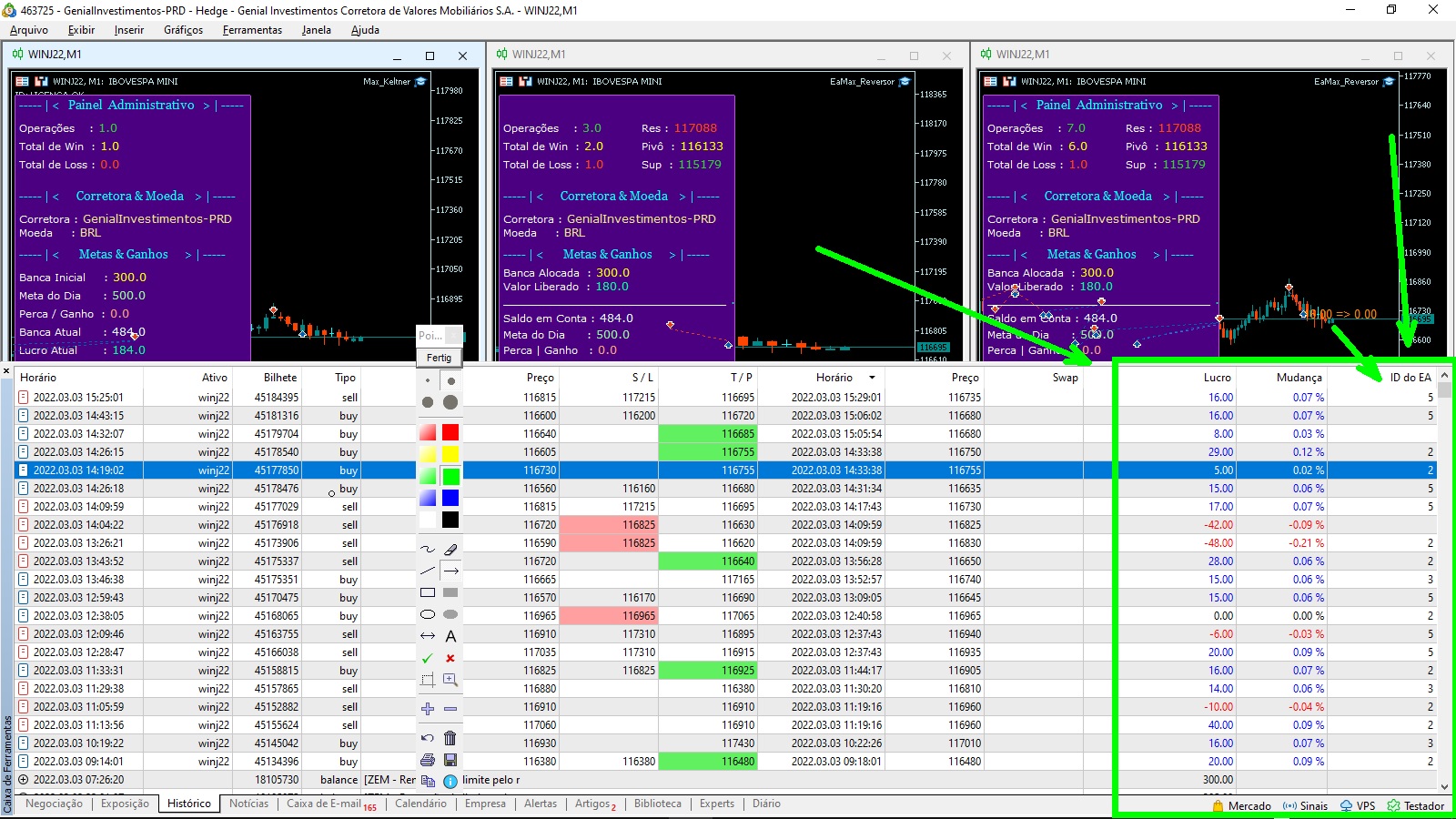
Task: Pick the translucent red color swatch
Action: (x=428, y=432)
